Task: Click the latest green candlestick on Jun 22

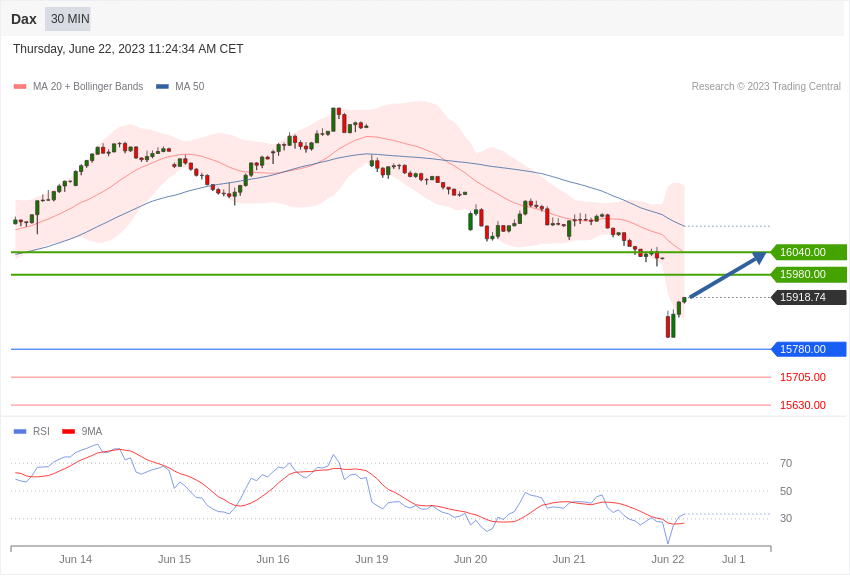Action: click(x=684, y=299)
